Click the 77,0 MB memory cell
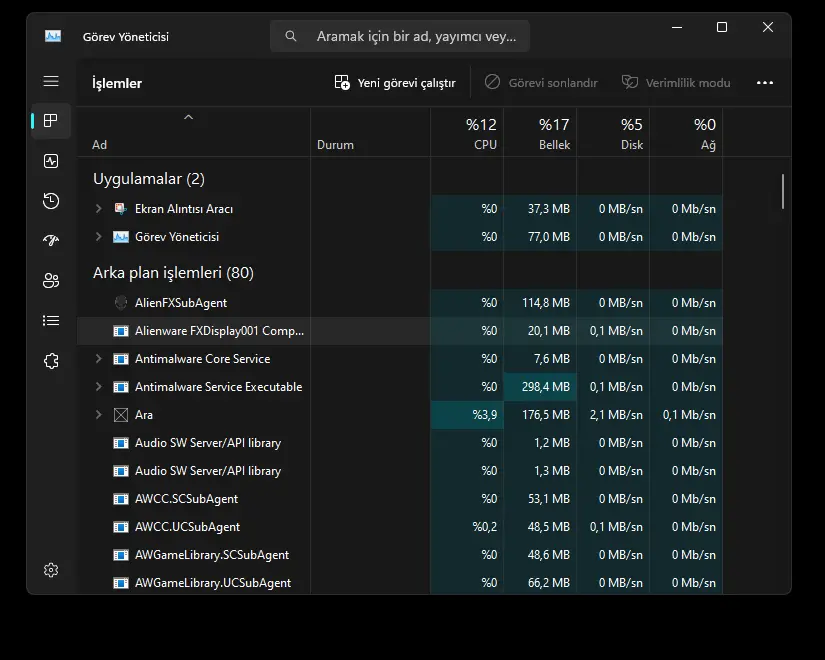825x660 pixels. (x=540, y=237)
